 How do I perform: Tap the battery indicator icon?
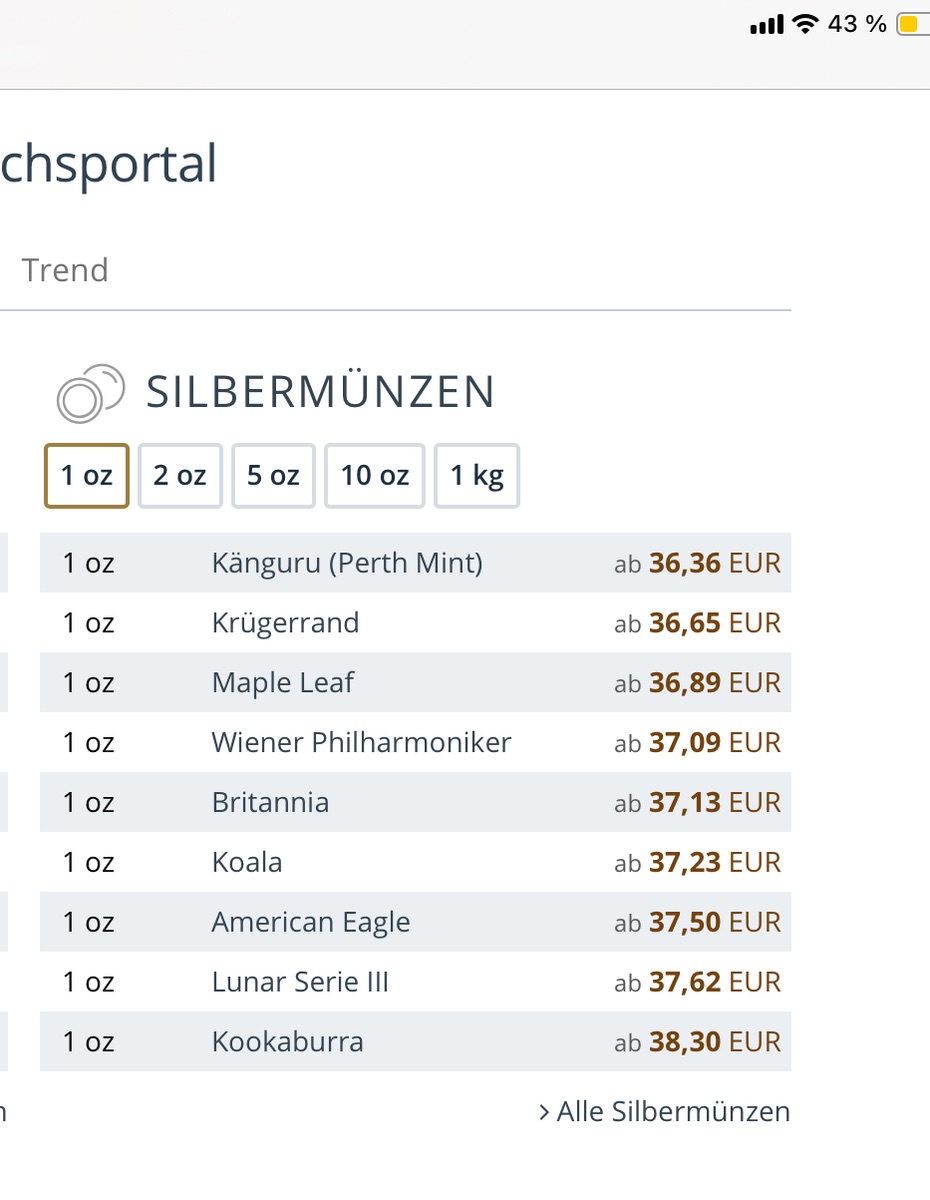pos(912,24)
